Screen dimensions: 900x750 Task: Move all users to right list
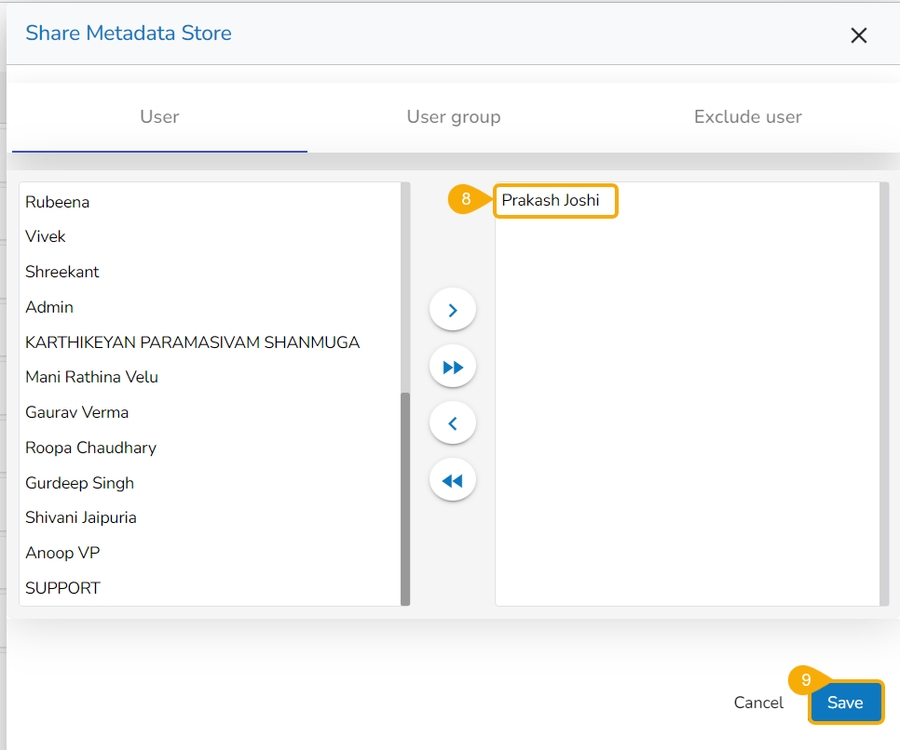tap(452, 367)
